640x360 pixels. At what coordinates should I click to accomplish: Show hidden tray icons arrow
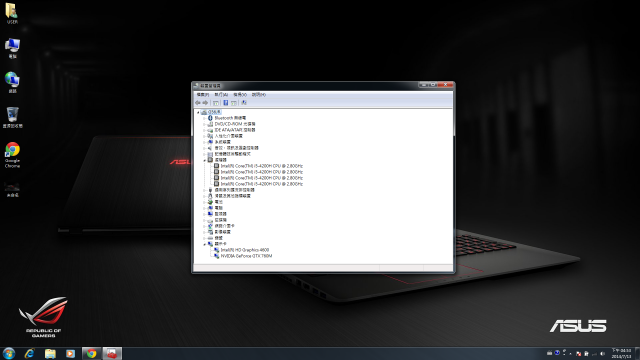[x=570, y=354]
